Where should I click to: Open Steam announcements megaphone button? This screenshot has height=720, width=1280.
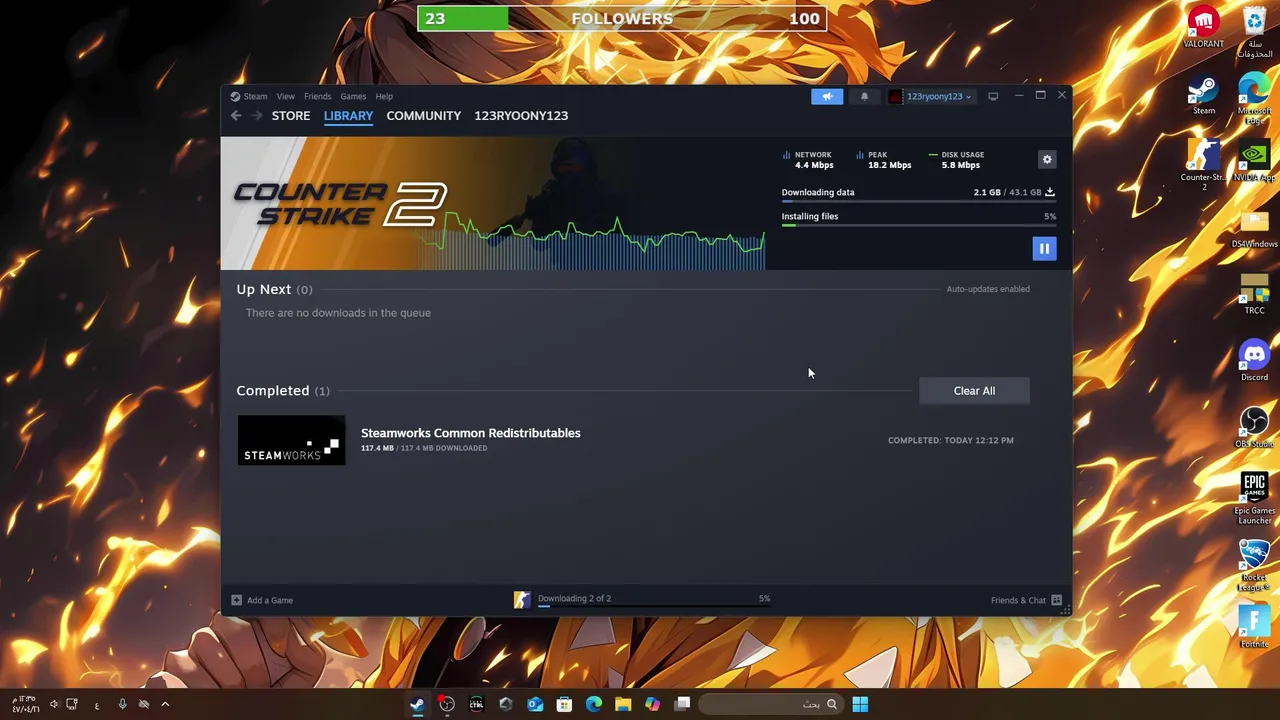(827, 96)
